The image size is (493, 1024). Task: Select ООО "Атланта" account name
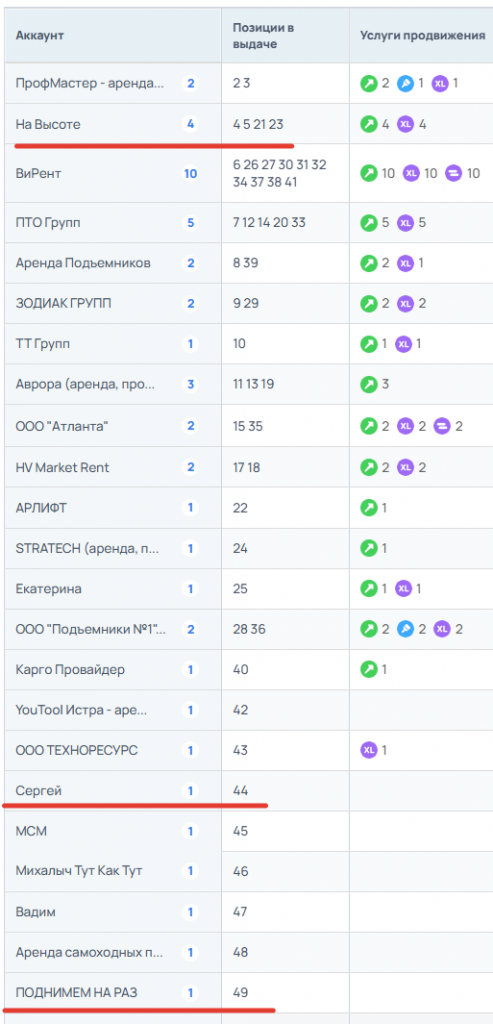(62, 426)
